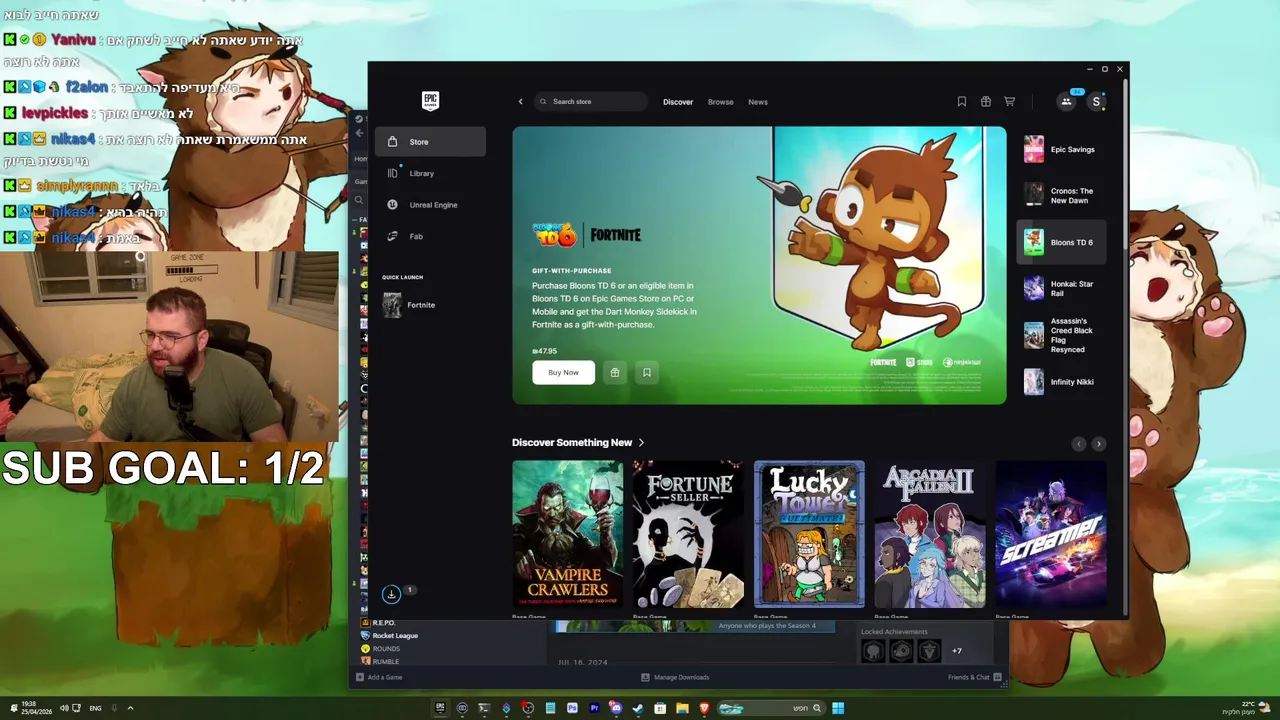Click the terminal icon on taskbar
Image resolution: width=1280 pixels, height=720 pixels.
pos(484,708)
